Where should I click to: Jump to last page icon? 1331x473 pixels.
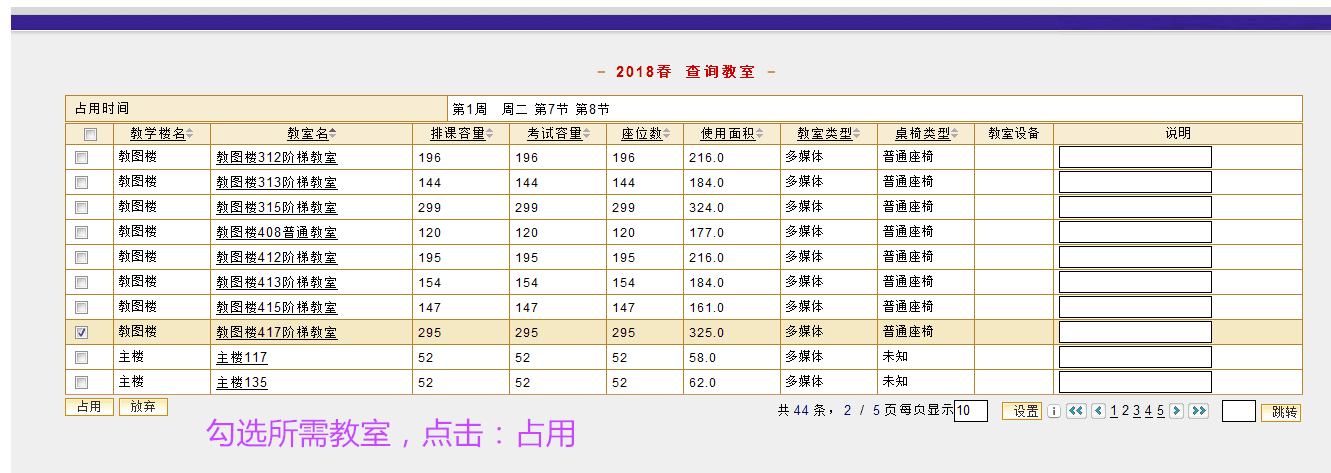pyautogui.click(x=1198, y=411)
